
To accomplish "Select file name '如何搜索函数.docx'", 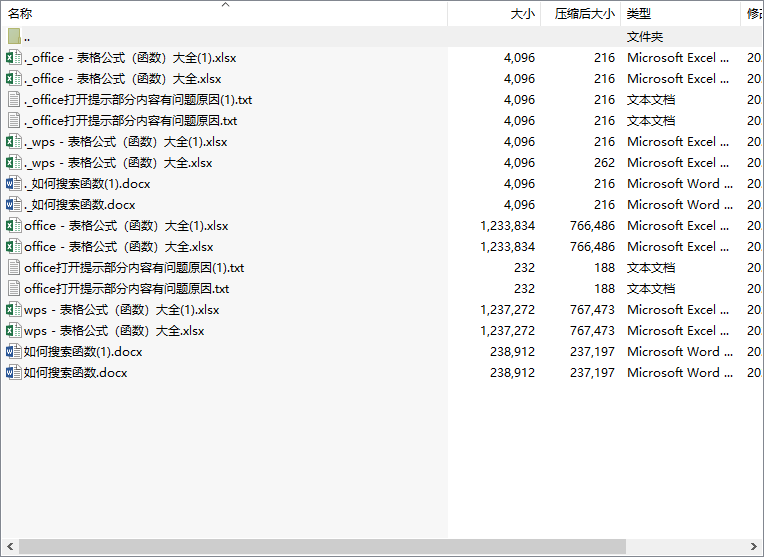I will click(76, 372).
